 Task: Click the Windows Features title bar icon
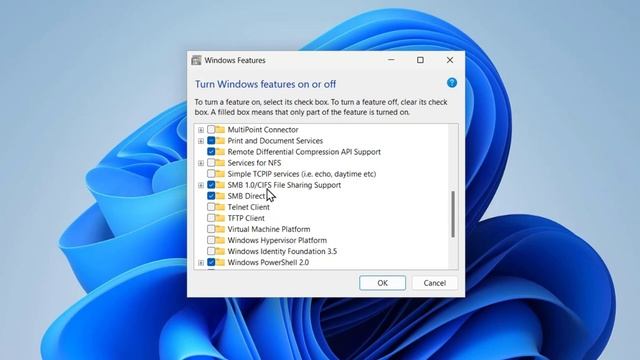[x=196, y=60]
